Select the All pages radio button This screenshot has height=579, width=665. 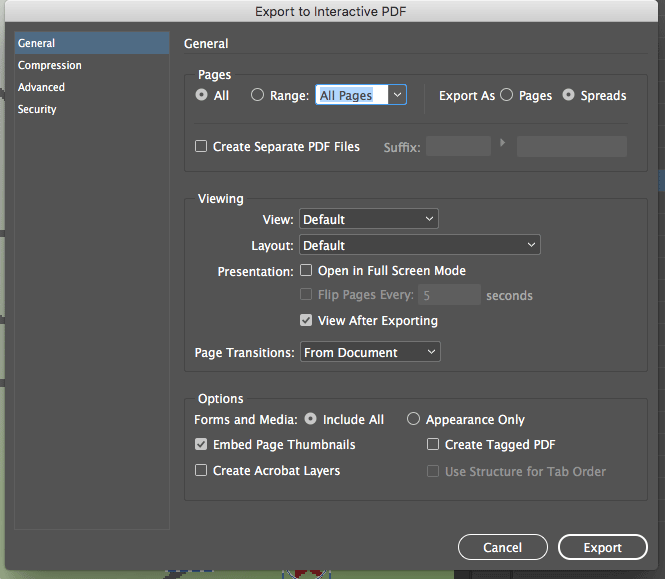202,95
